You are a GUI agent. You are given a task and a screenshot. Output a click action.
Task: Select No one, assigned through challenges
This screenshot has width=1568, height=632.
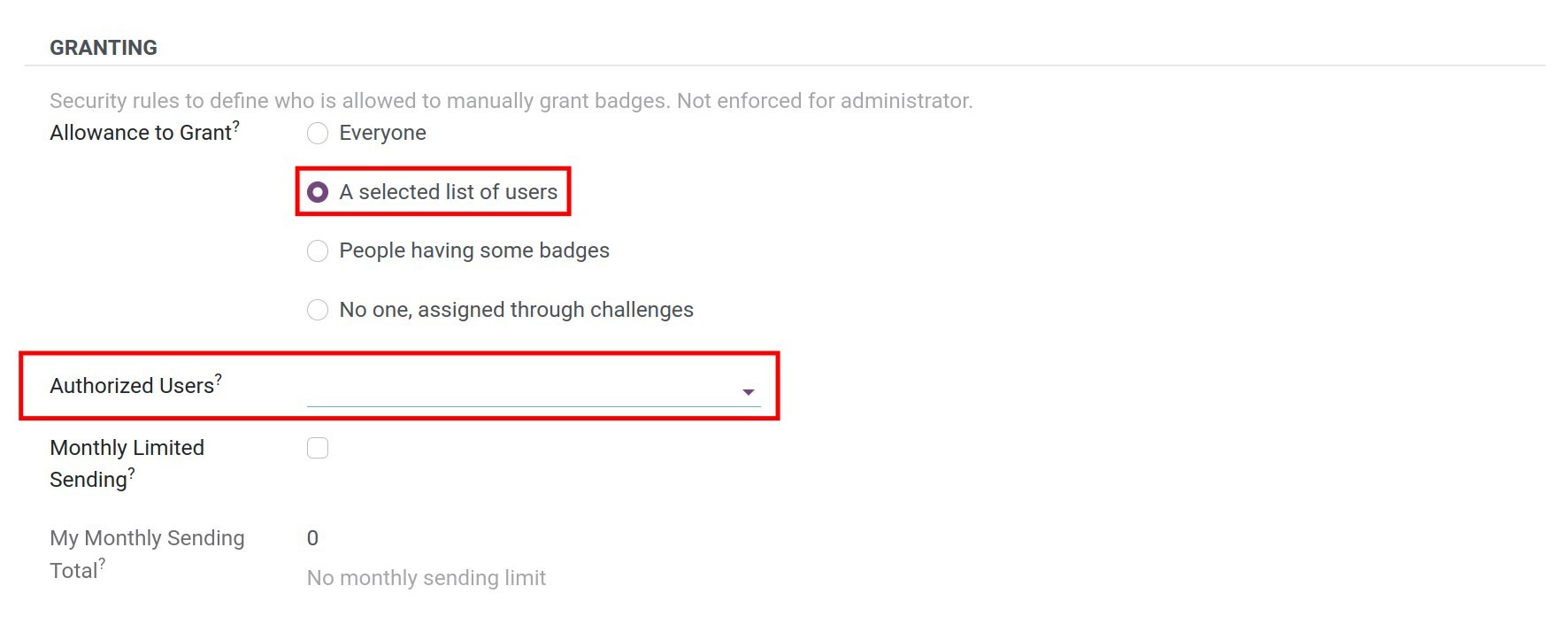[317, 310]
